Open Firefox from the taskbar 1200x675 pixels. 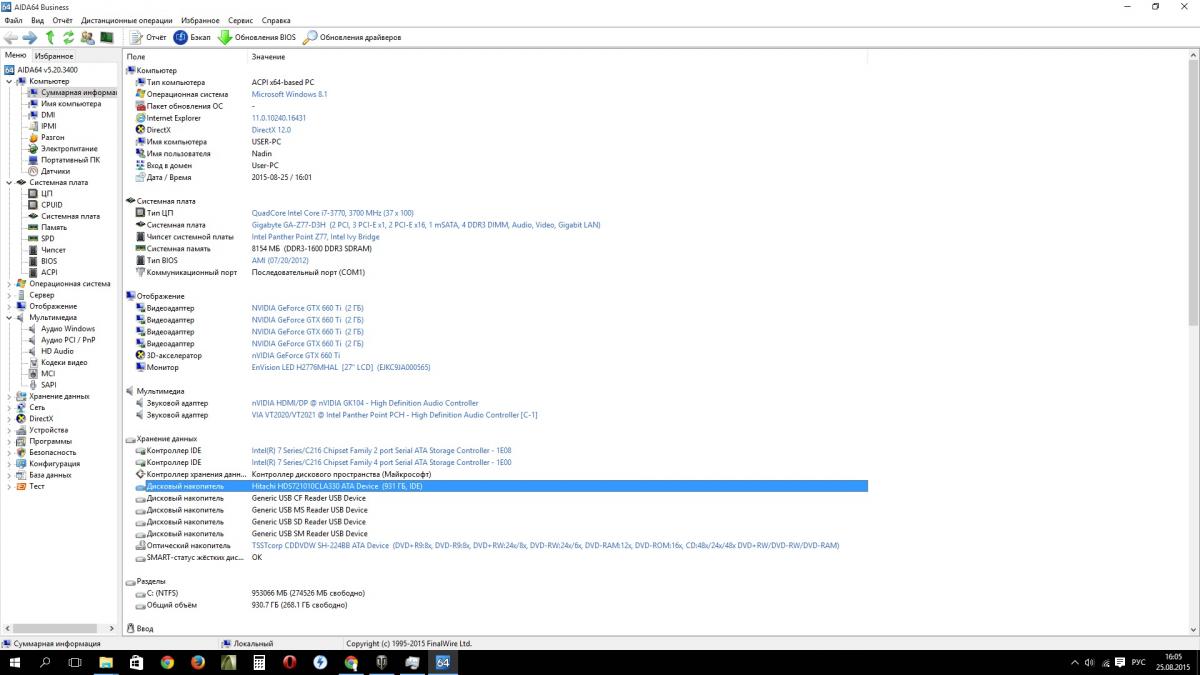pyautogui.click(x=197, y=662)
